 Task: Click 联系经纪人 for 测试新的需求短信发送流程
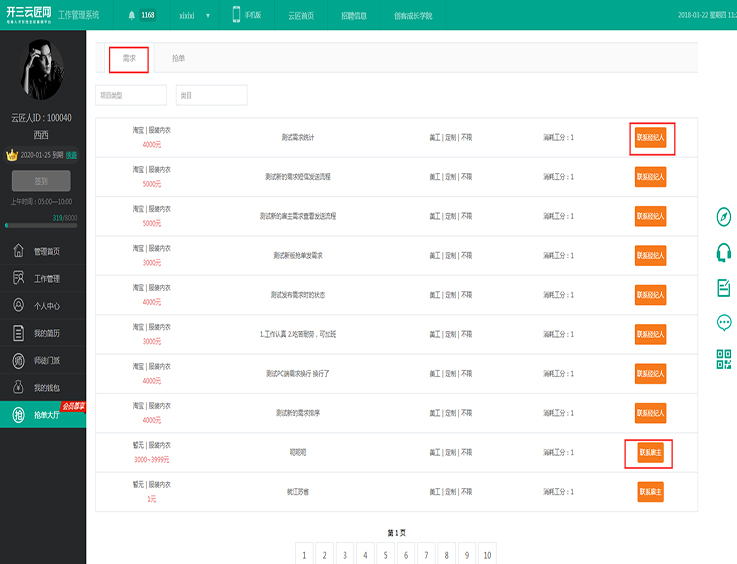[651, 177]
